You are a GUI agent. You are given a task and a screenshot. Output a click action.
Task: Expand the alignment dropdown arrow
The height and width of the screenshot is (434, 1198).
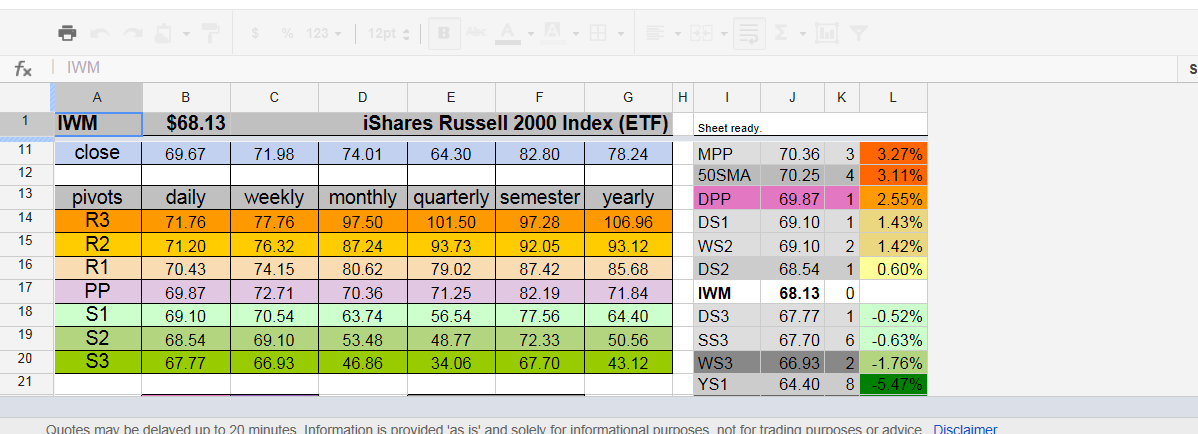(x=677, y=34)
